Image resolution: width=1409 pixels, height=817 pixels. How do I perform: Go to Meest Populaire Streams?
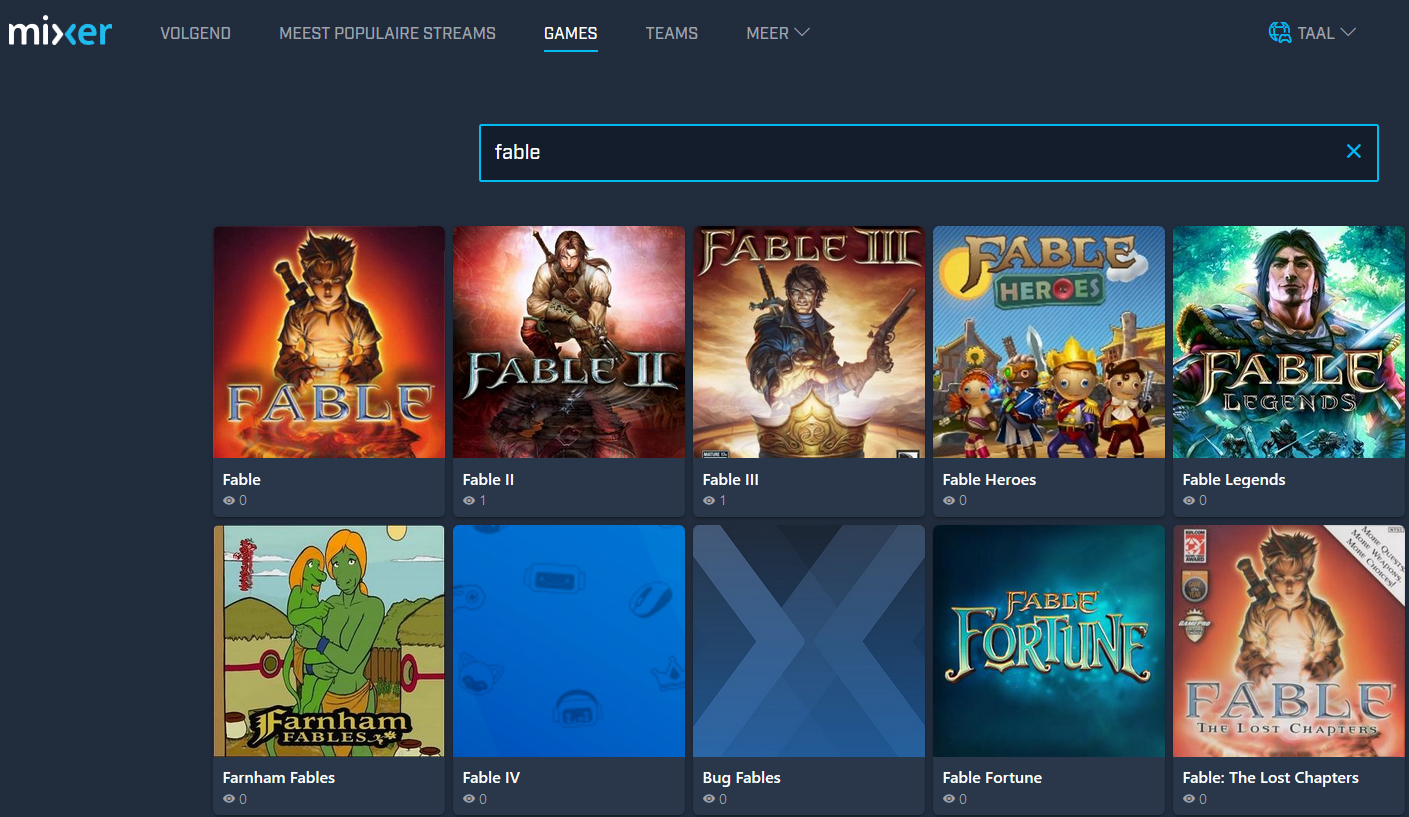point(387,33)
